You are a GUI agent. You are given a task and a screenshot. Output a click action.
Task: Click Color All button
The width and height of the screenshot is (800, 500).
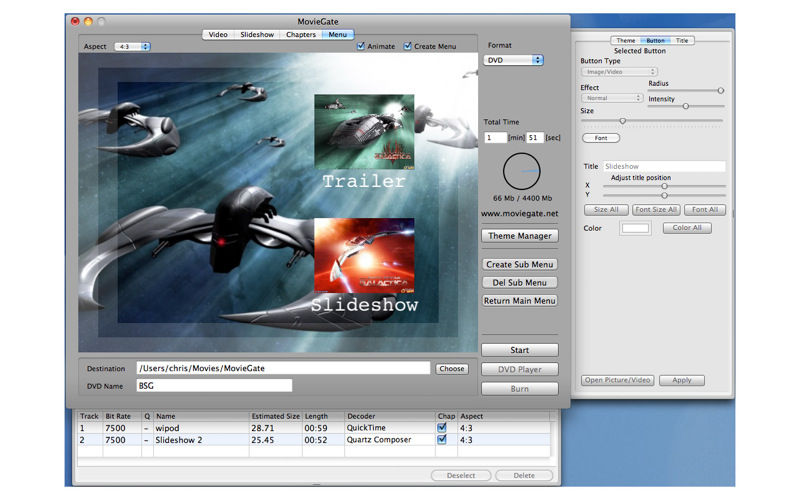687,228
